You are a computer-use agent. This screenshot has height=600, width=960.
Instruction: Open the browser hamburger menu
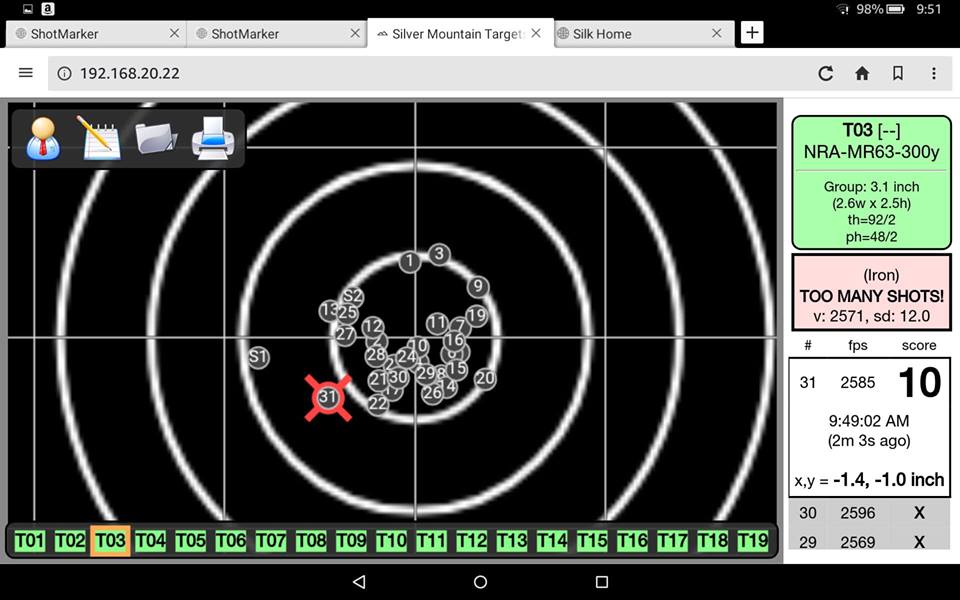26,73
